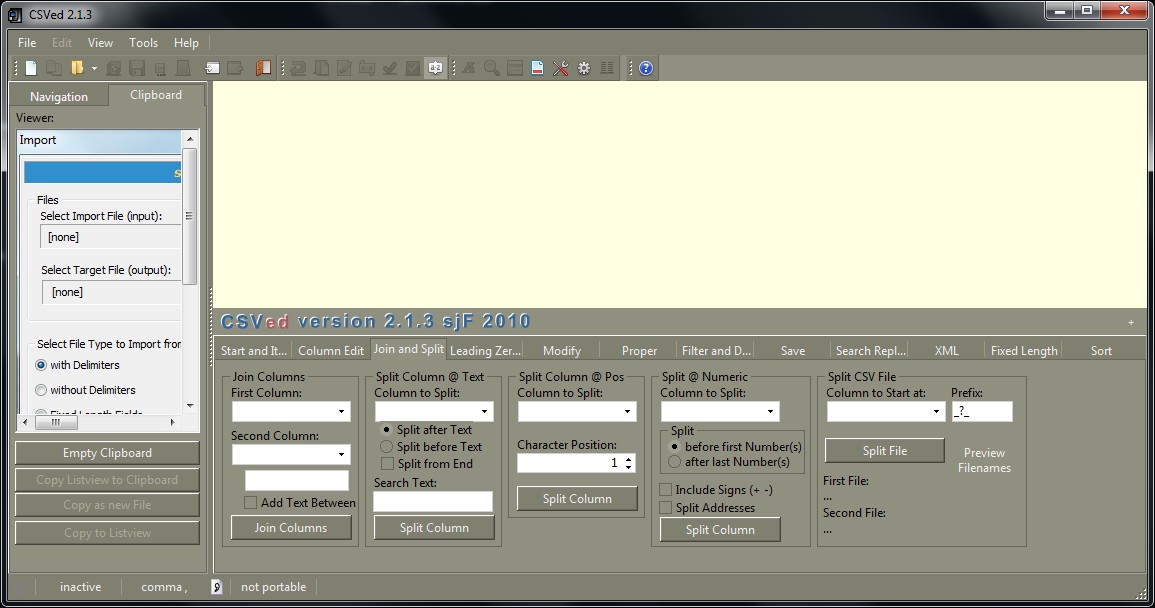The image size is (1155, 608).
Task: Click the text columns toolbar icon
Action: click(607, 69)
